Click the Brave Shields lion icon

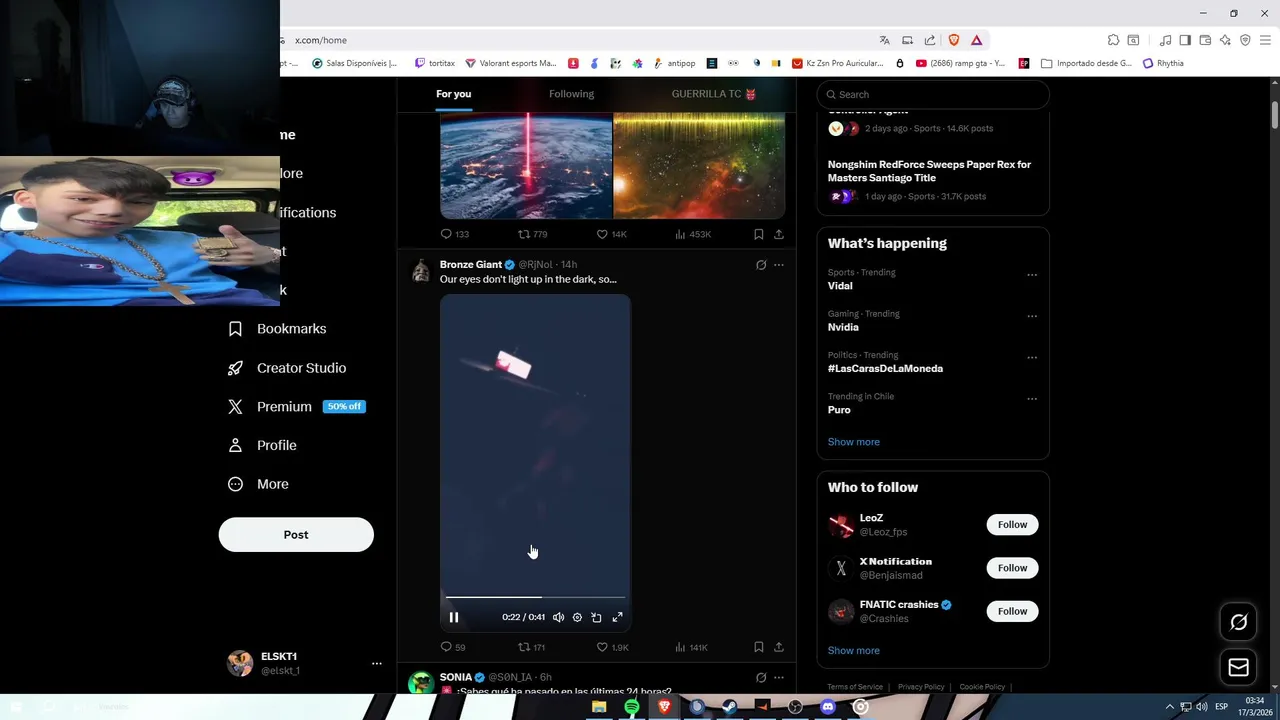(953, 40)
